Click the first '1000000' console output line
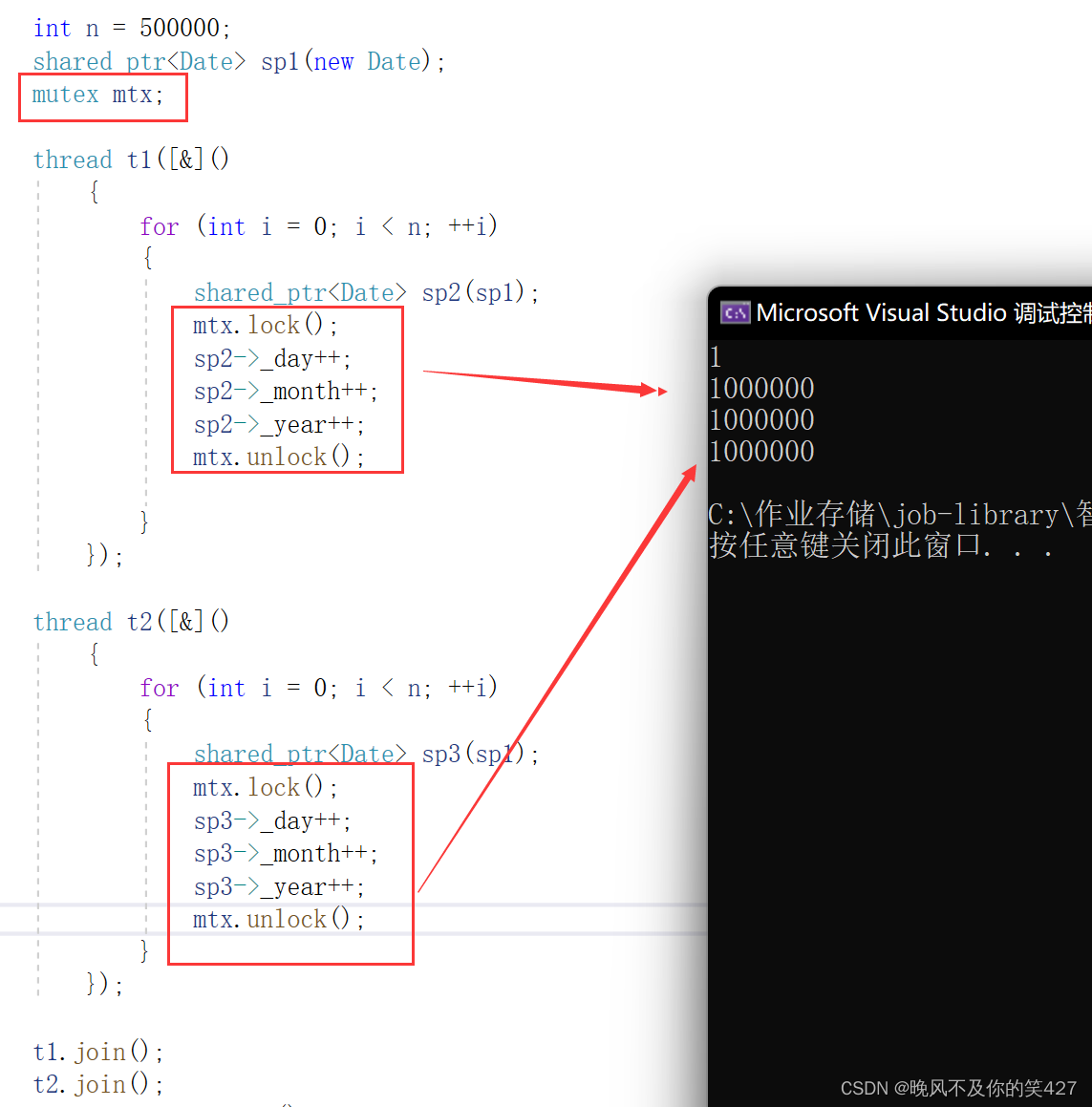The image size is (1092, 1107). [761, 389]
